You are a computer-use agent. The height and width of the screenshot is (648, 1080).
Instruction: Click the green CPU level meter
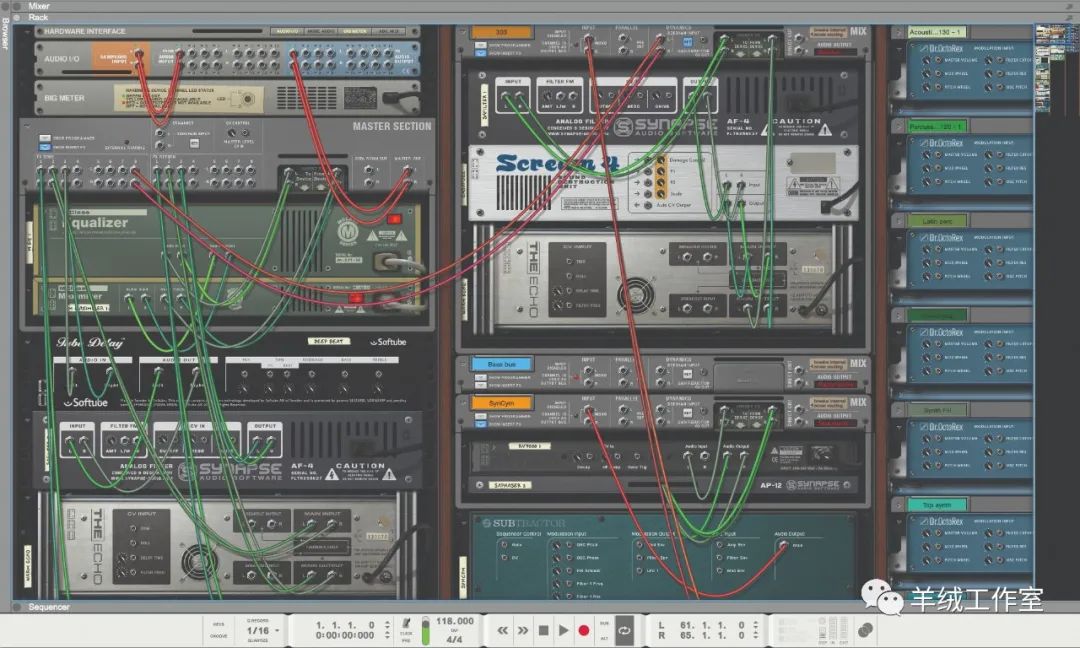[425, 630]
